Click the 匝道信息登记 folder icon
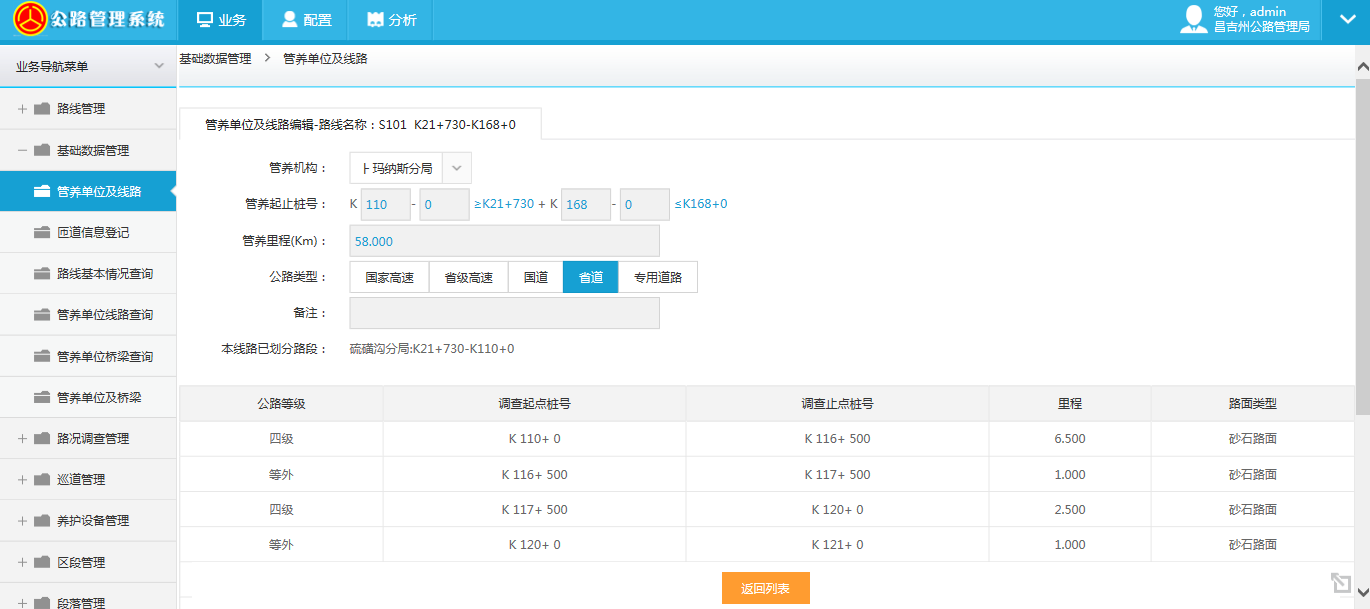This screenshot has width=1370, height=609. [x=42, y=233]
